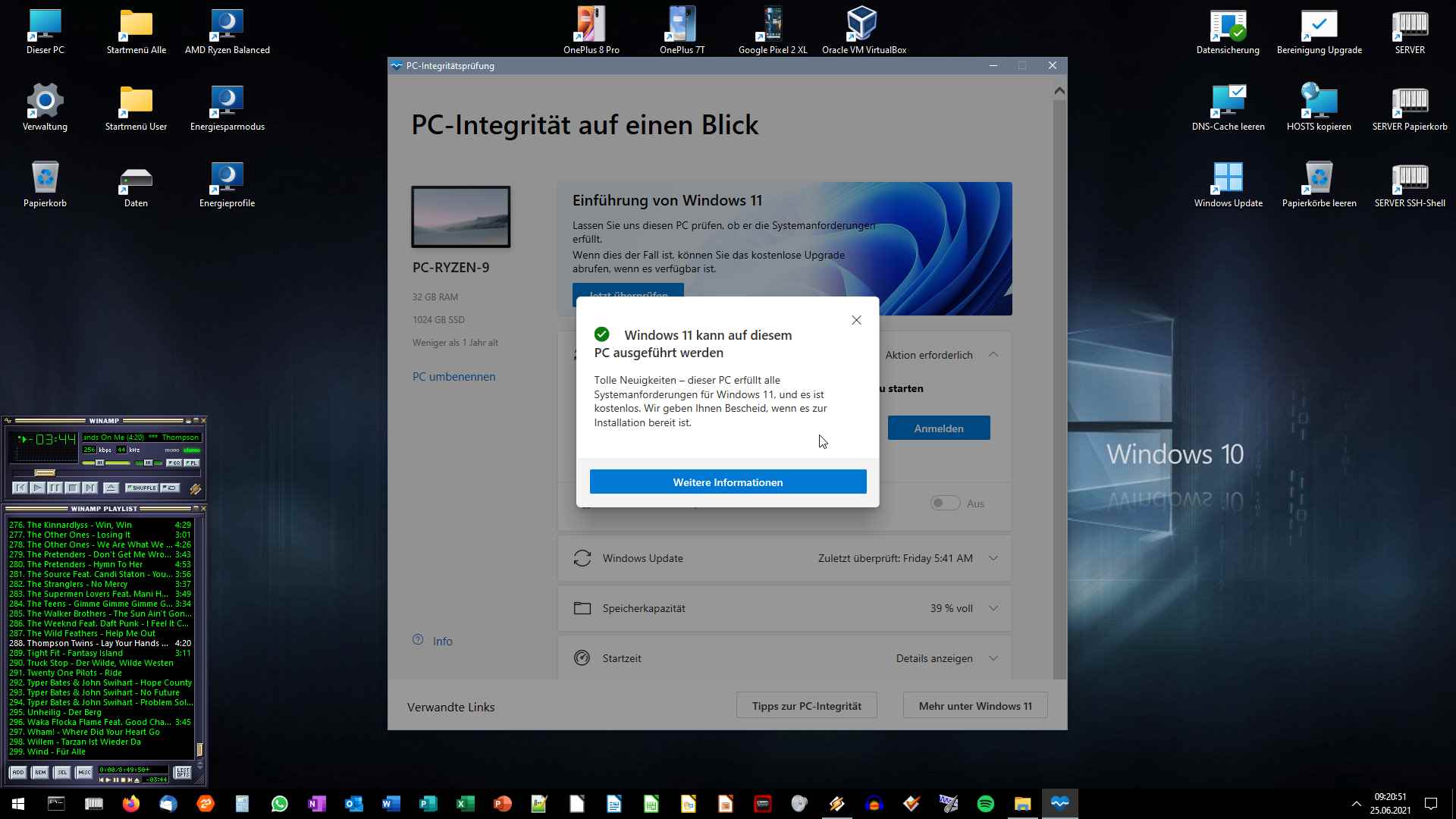Toggle Winamp shuffle mode
This screenshot has width=1456, height=819.
coord(142,488)
